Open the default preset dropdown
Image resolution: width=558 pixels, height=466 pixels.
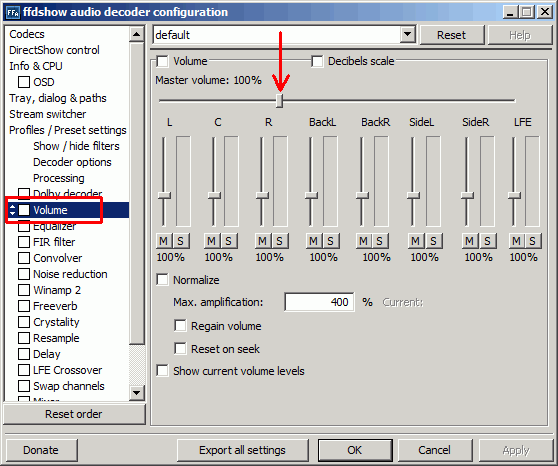point(407,35)
